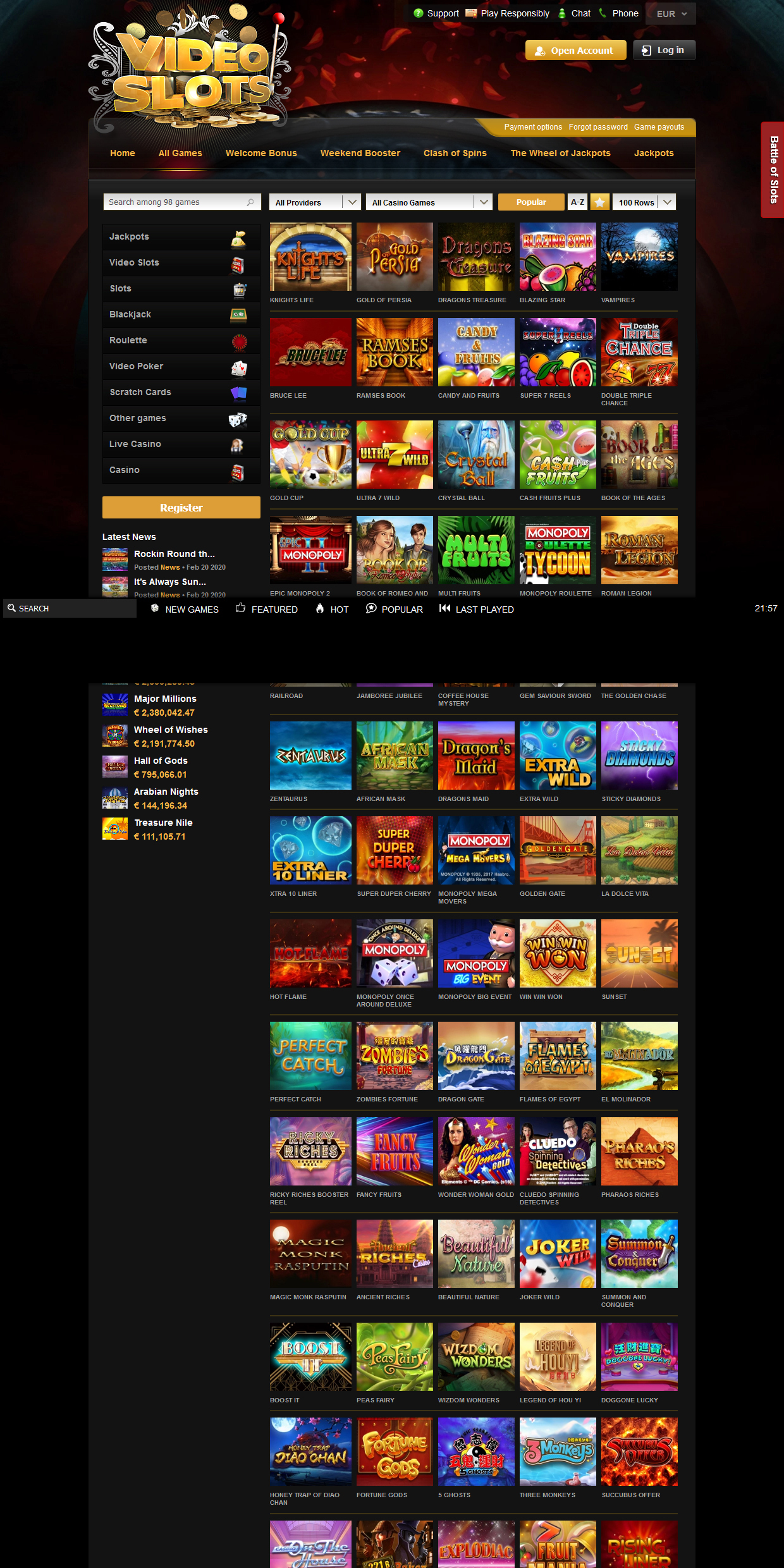Click the Video Poker cards icon
784x1568 pixels.
[238, 367]
